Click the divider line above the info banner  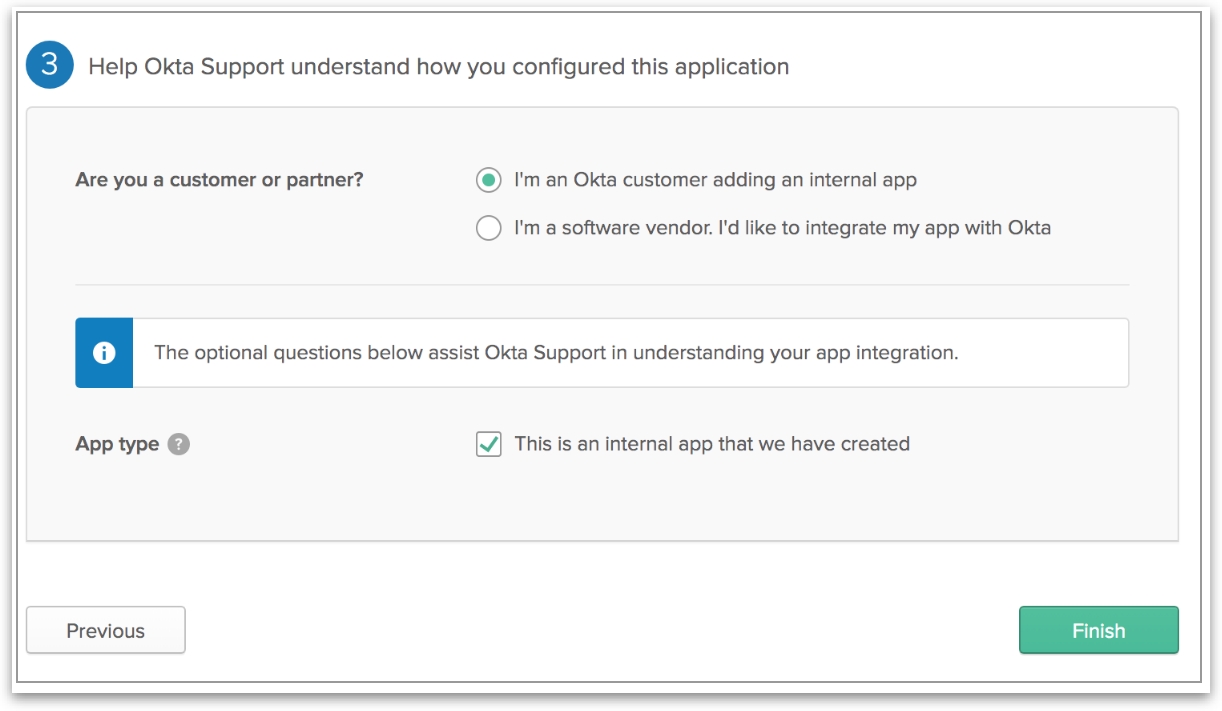[x=602, y=285]
